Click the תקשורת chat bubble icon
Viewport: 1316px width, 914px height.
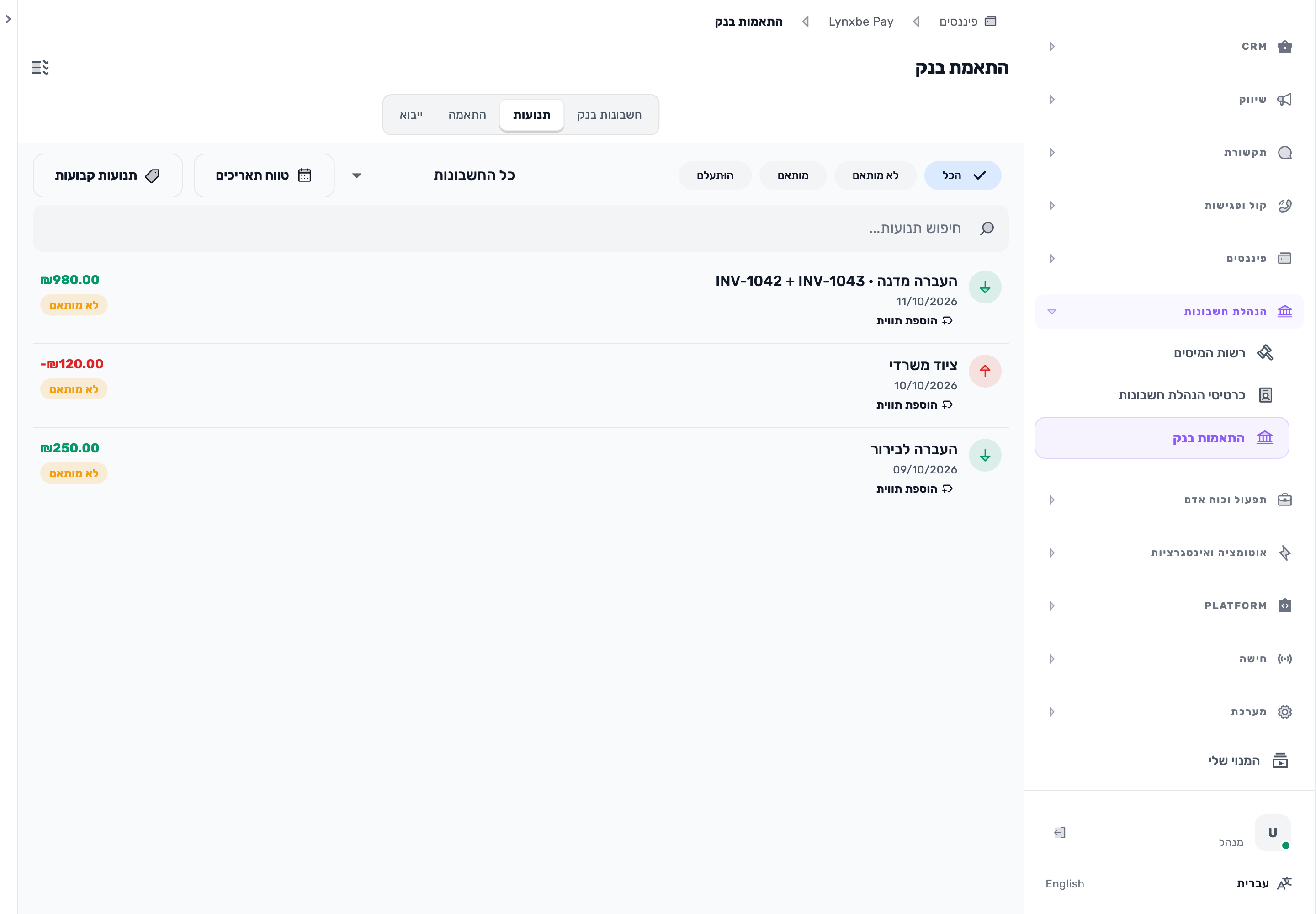pyautogui.click(x=1285, y=152)
